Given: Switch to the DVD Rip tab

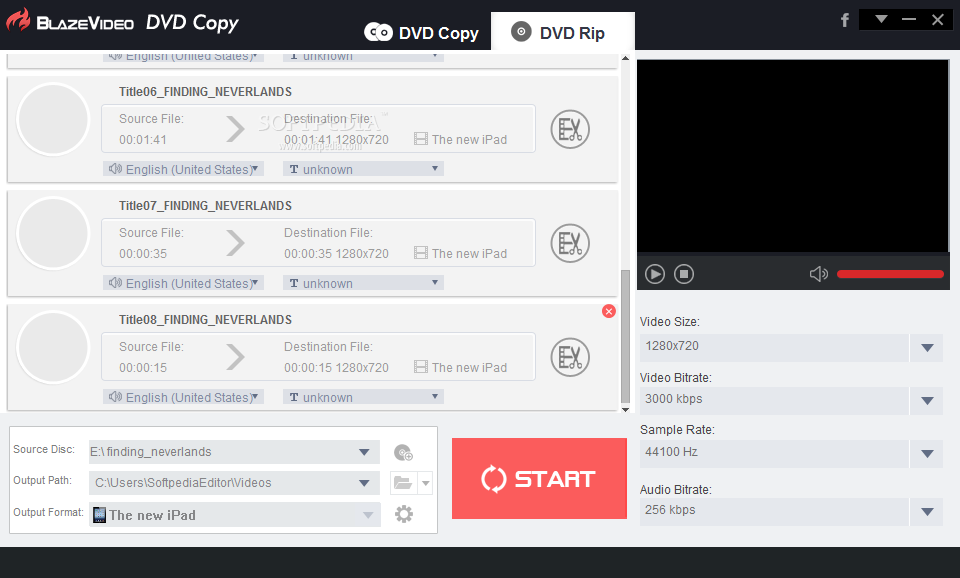Looking at the screenshot, I should (x=562, y=32).
